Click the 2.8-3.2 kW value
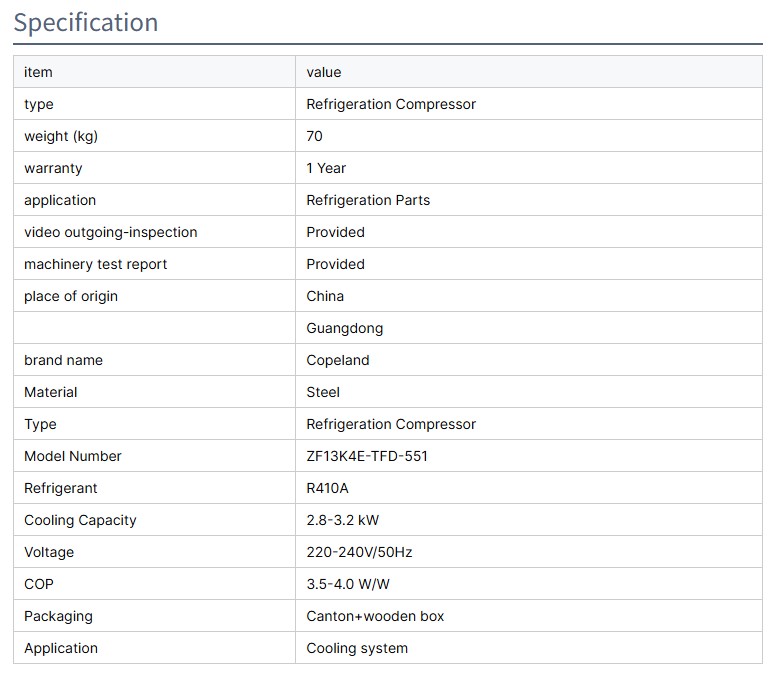This screenshot has height=674, width=775. click(342, 520)
